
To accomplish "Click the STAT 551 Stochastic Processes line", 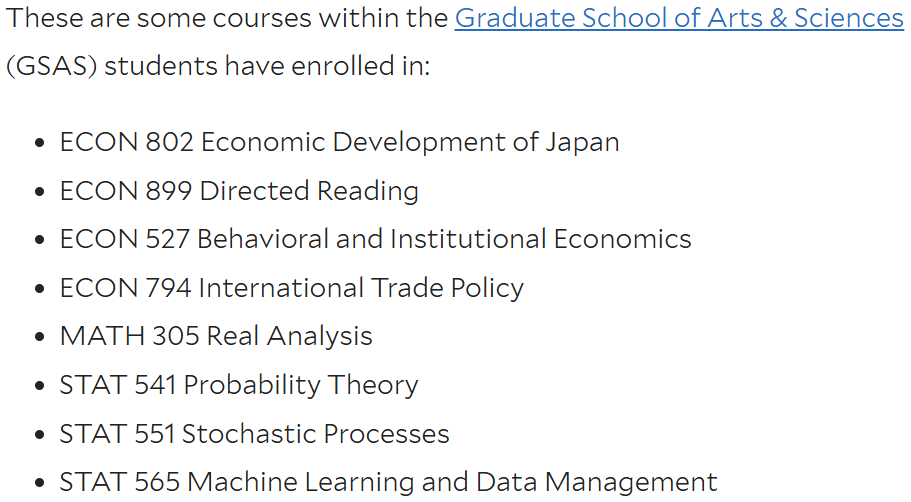I will (x=254, y=433).
